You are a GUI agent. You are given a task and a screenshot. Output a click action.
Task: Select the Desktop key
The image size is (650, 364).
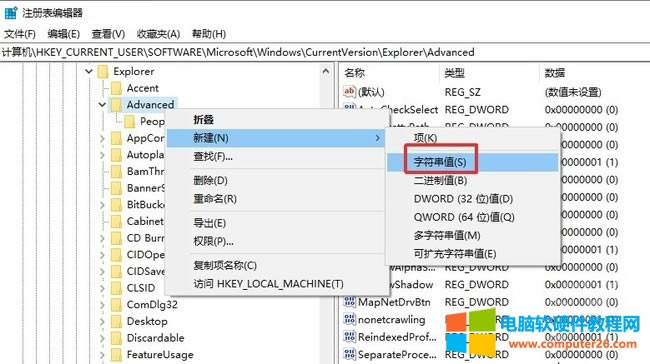point(147,321)
